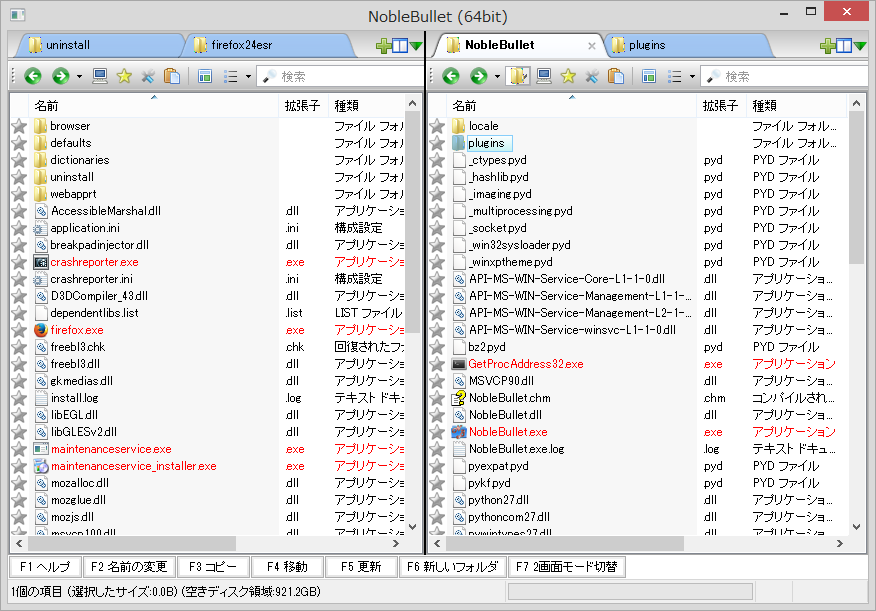Toggle favorite star for MSVCP90.dll
This screenshot has width=876, height=611.
tap(437, 381)
